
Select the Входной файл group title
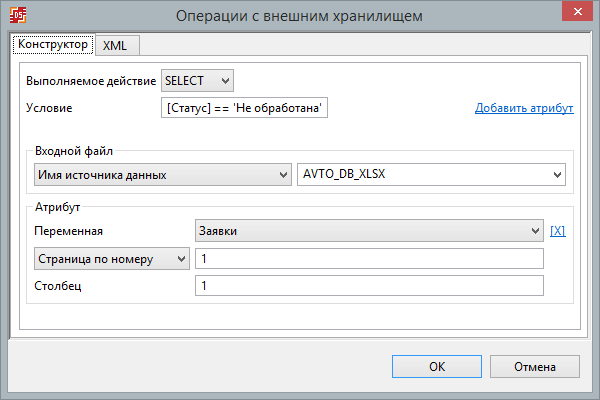coord(74,151)
